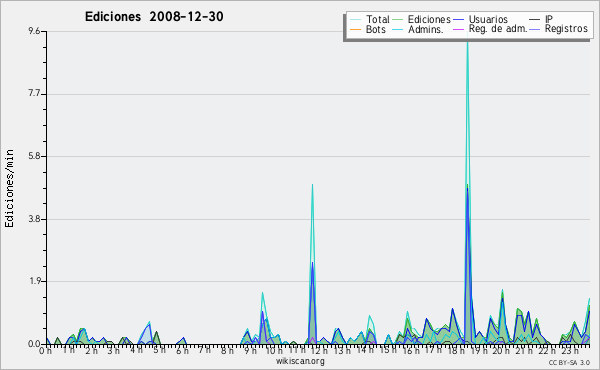Screen dimensions: 600x370
Task: Click the 23 h x-axis label
Action: click(x=570, y=350)
